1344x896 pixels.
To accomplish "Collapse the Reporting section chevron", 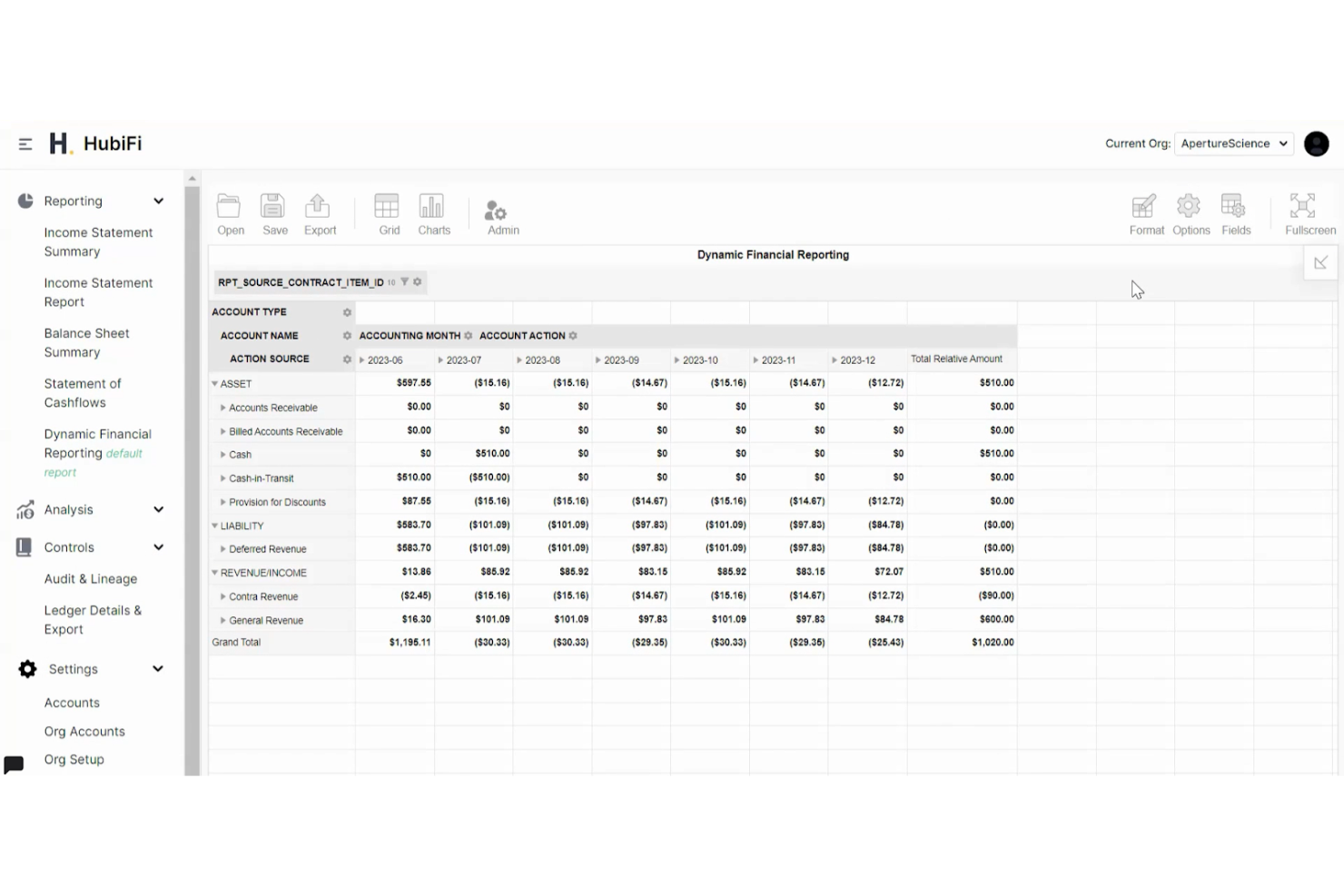I will [x=159, y=201].
